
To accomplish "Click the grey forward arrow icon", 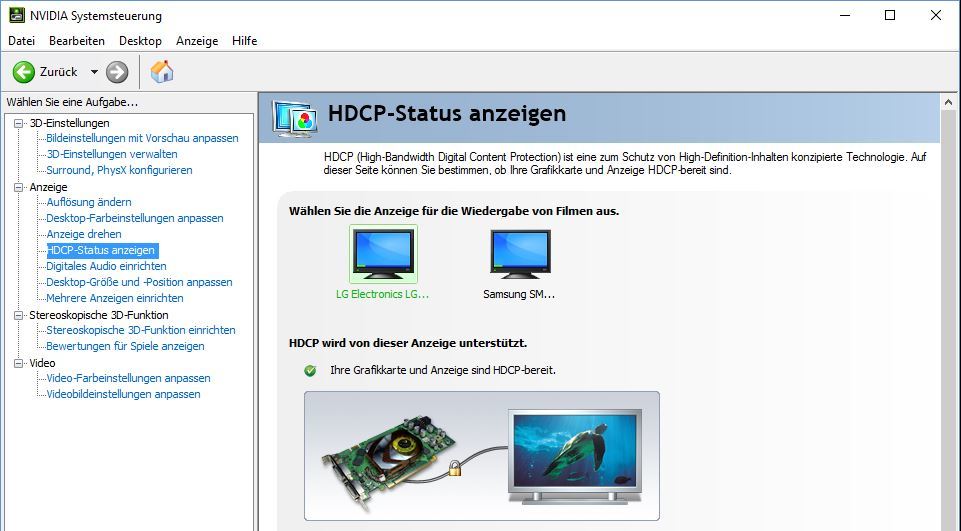I will (x=116, y=72).
